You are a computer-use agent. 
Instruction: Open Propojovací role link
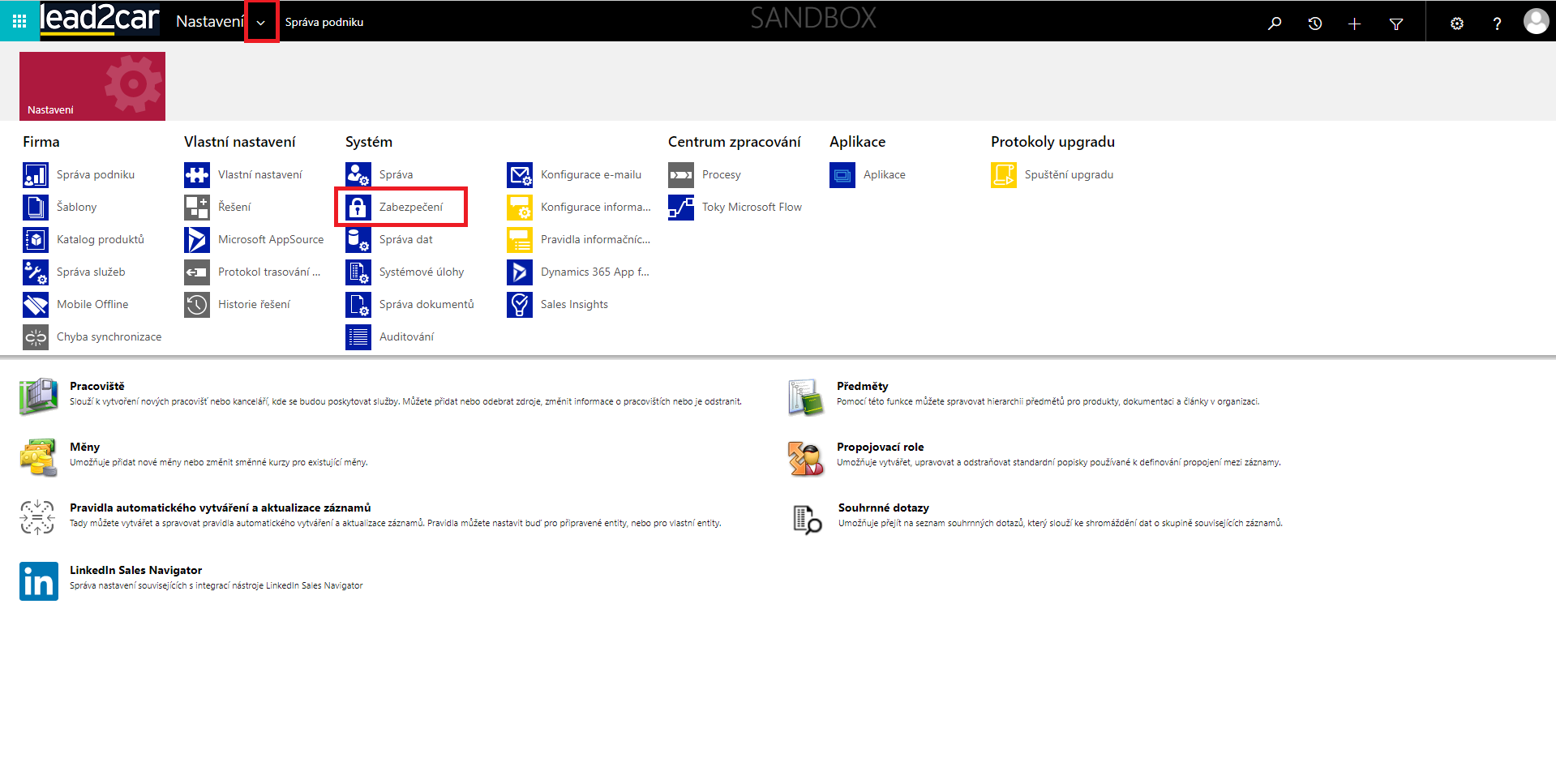point(880,448)
